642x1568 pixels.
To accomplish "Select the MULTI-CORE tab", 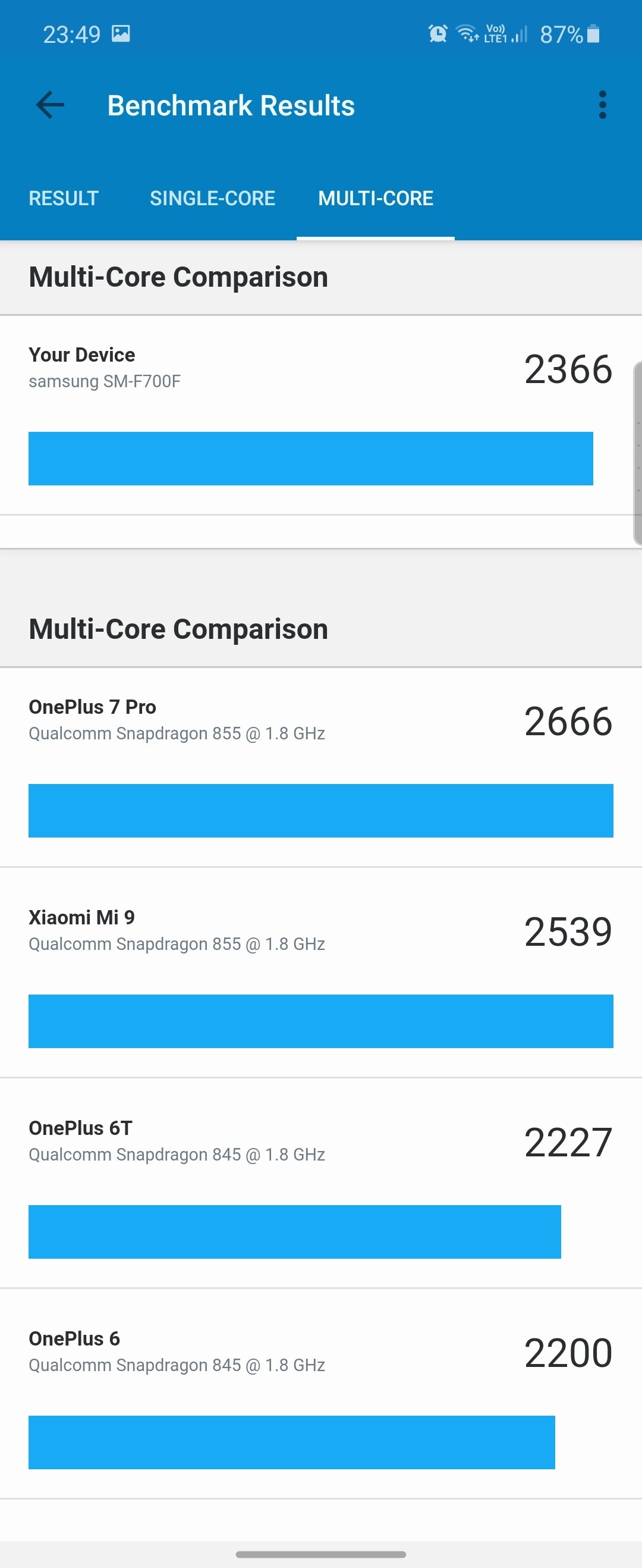I will [376, 198].
